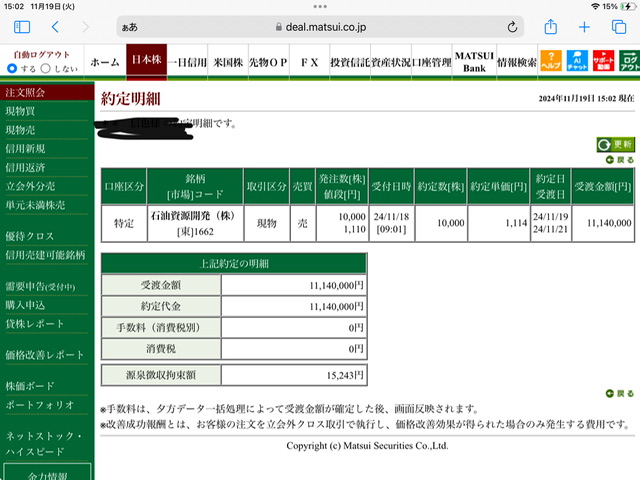Show the Safari tab overview icon
640x480 pixels.
[x=619, y=27]
